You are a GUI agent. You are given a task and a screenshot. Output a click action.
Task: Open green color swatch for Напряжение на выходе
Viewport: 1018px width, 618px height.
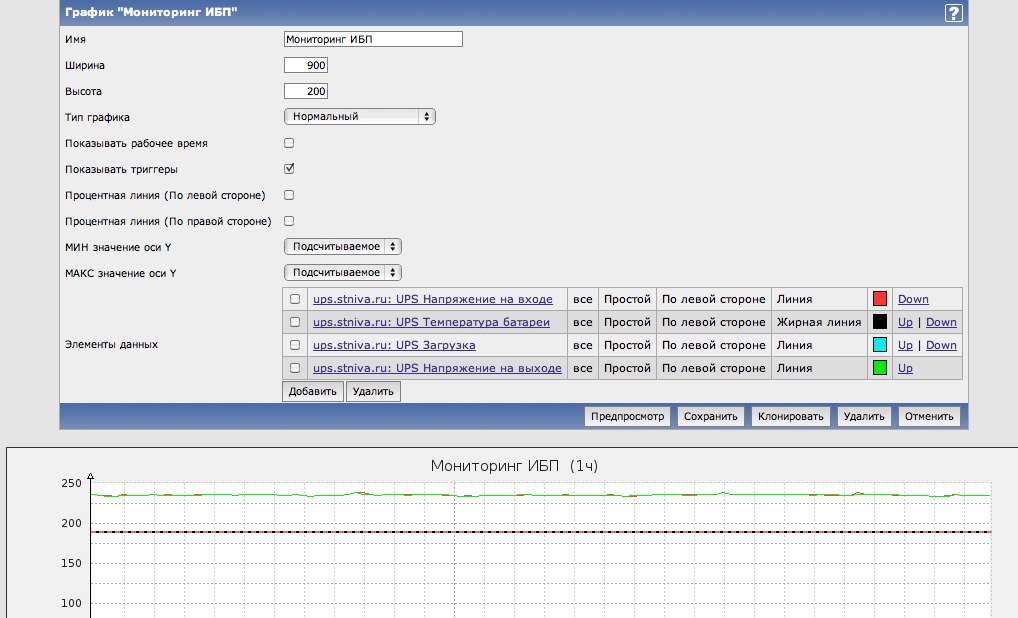tap(880, 368)
